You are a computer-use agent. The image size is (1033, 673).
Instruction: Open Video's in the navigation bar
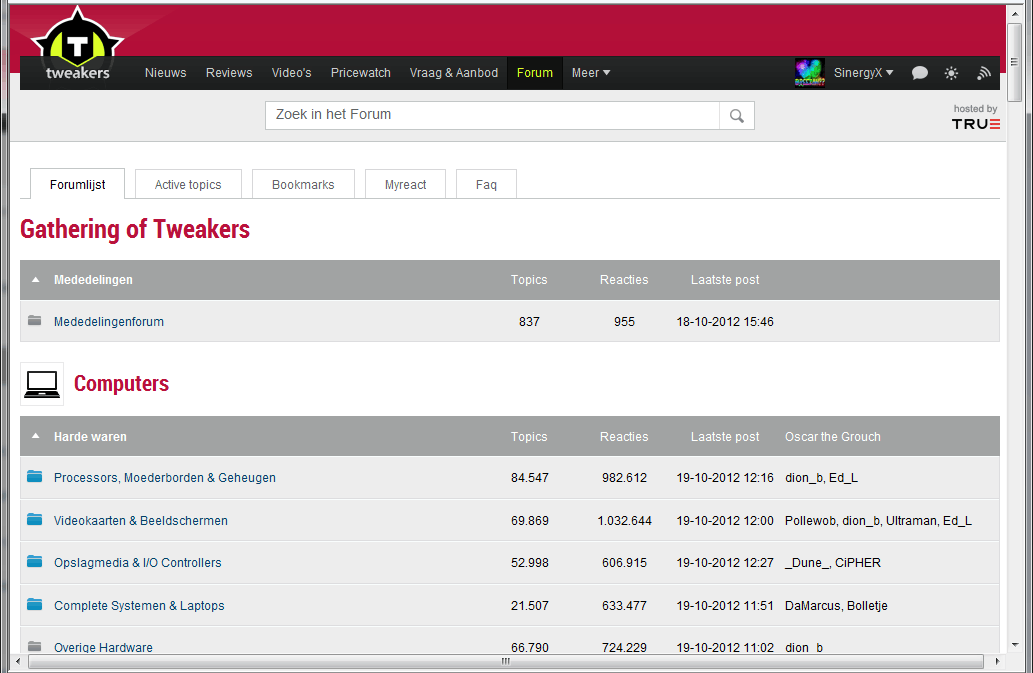(x=291, y=72)
